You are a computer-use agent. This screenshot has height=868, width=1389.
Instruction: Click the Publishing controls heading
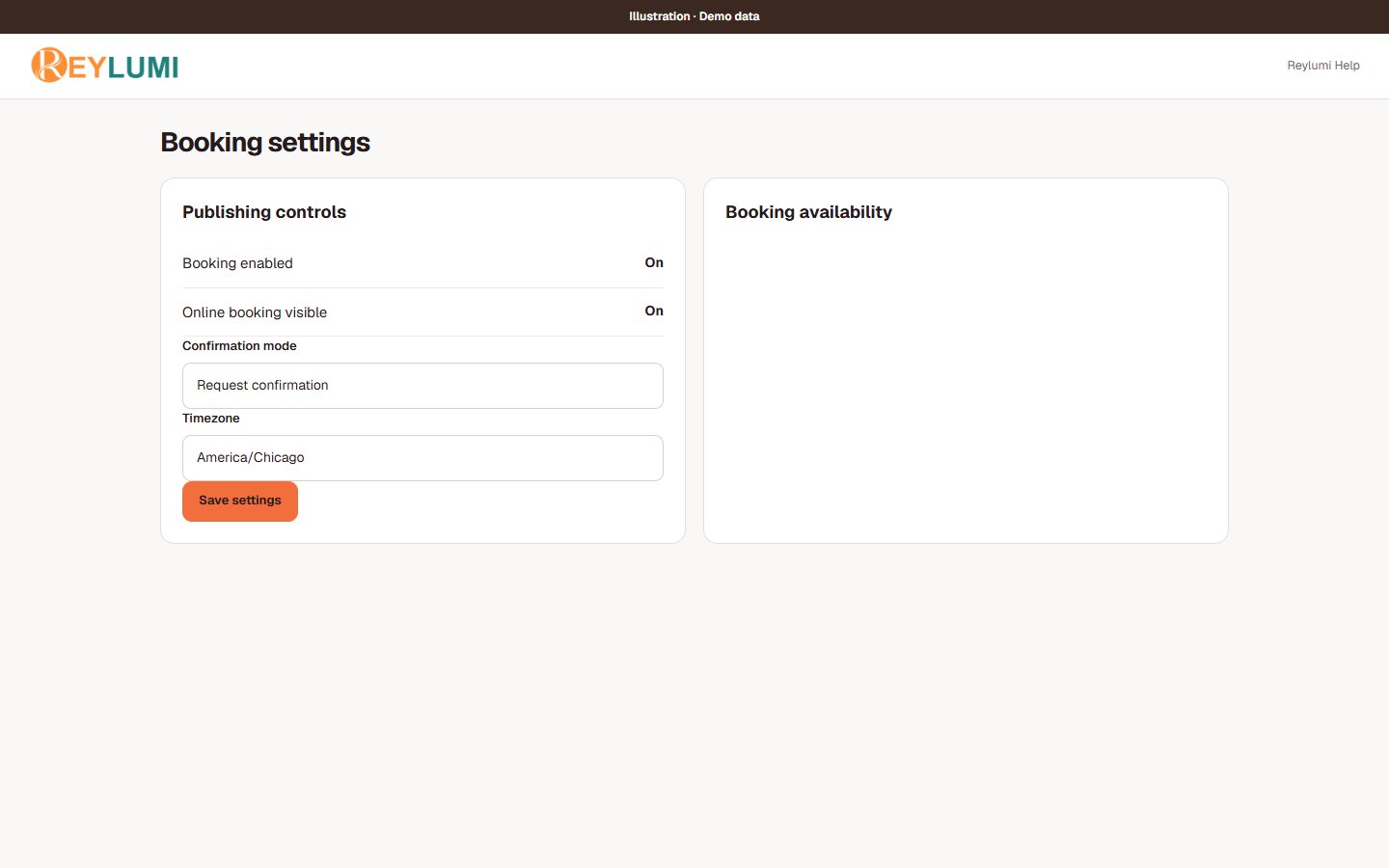[x=264, y=212]
